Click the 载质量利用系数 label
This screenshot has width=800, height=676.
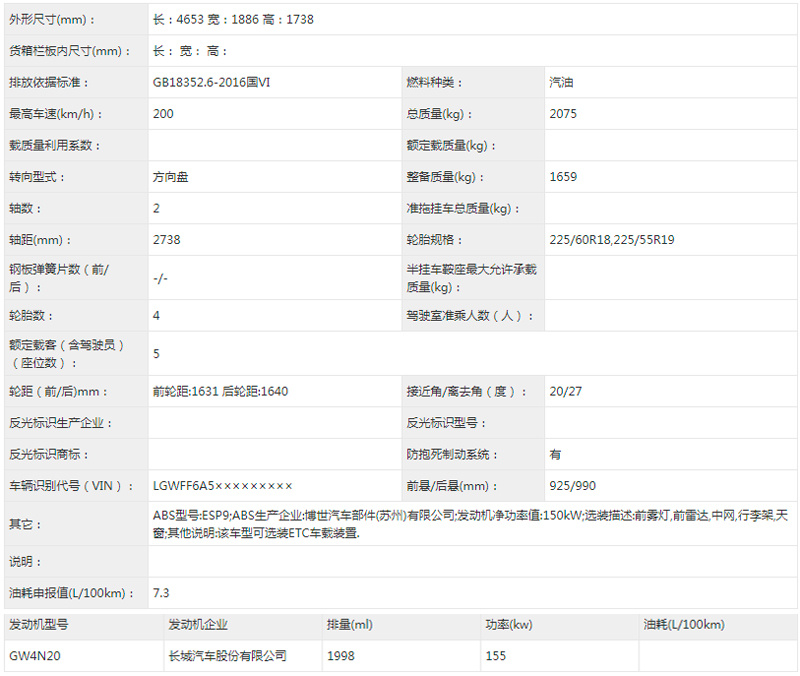pyautogui.click(x=55, y=145)
